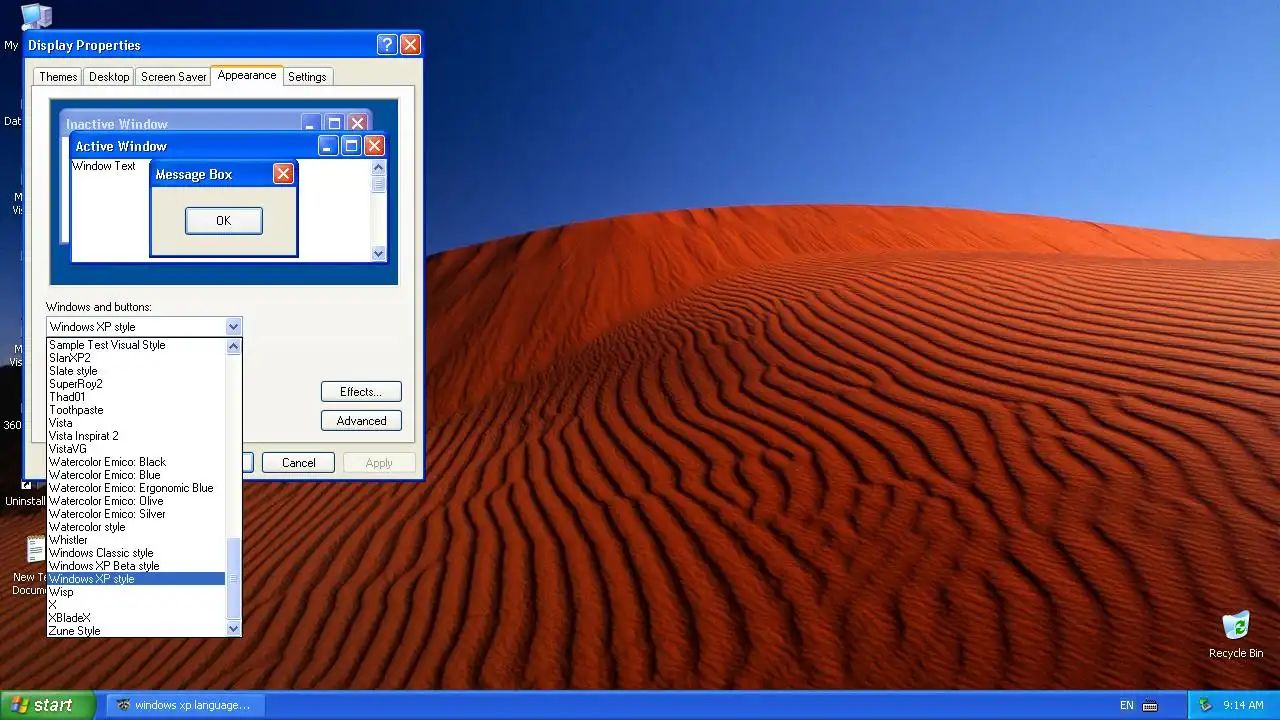Click the taskbar clock showing 9:14 AM
This screenshot has height=720, width=1280.
click(1243, 705)
